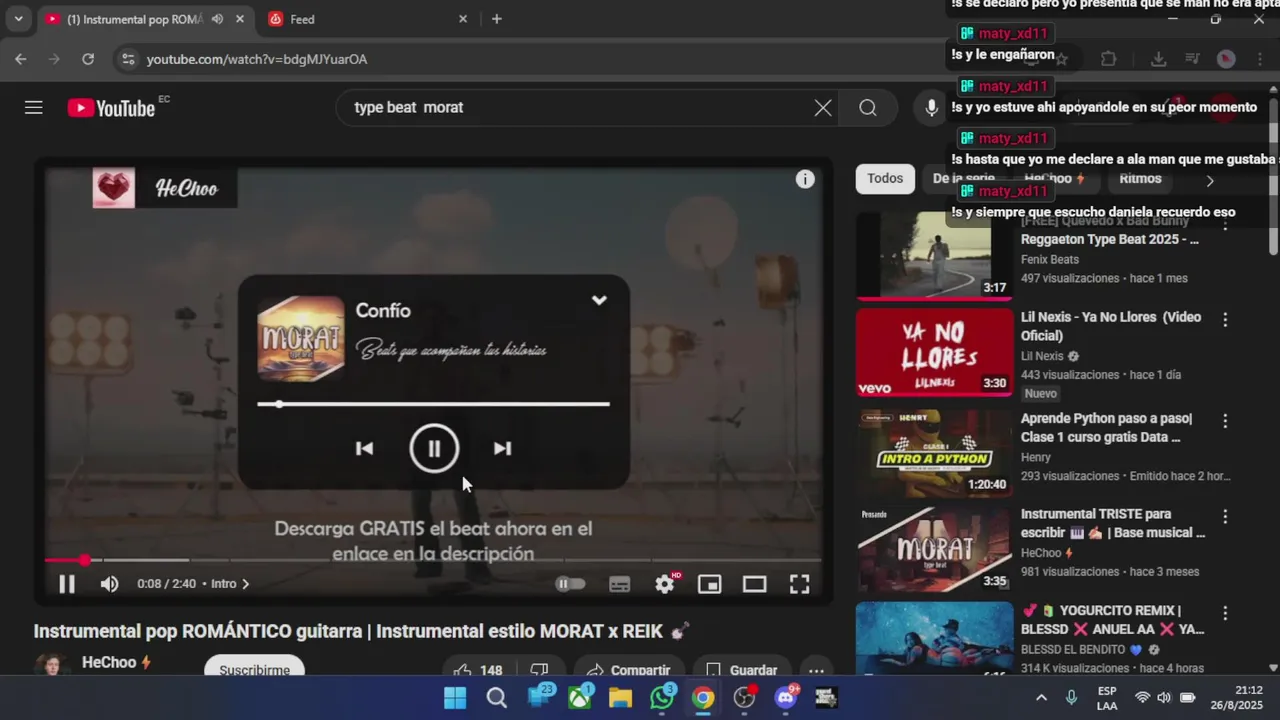Click the MORAT type beat thumbnail
Viewport: 1280px width, 720px height.
[934, 548]
